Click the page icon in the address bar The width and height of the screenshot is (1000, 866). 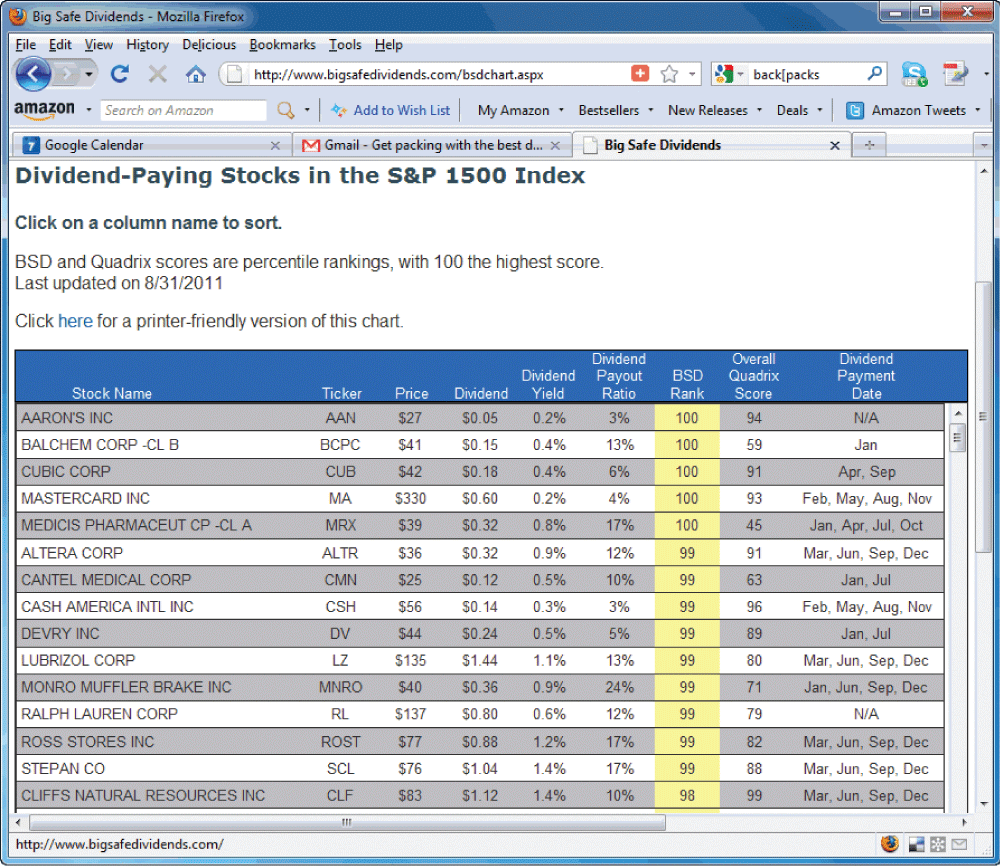pyautogui.click(x=235, y=75)
